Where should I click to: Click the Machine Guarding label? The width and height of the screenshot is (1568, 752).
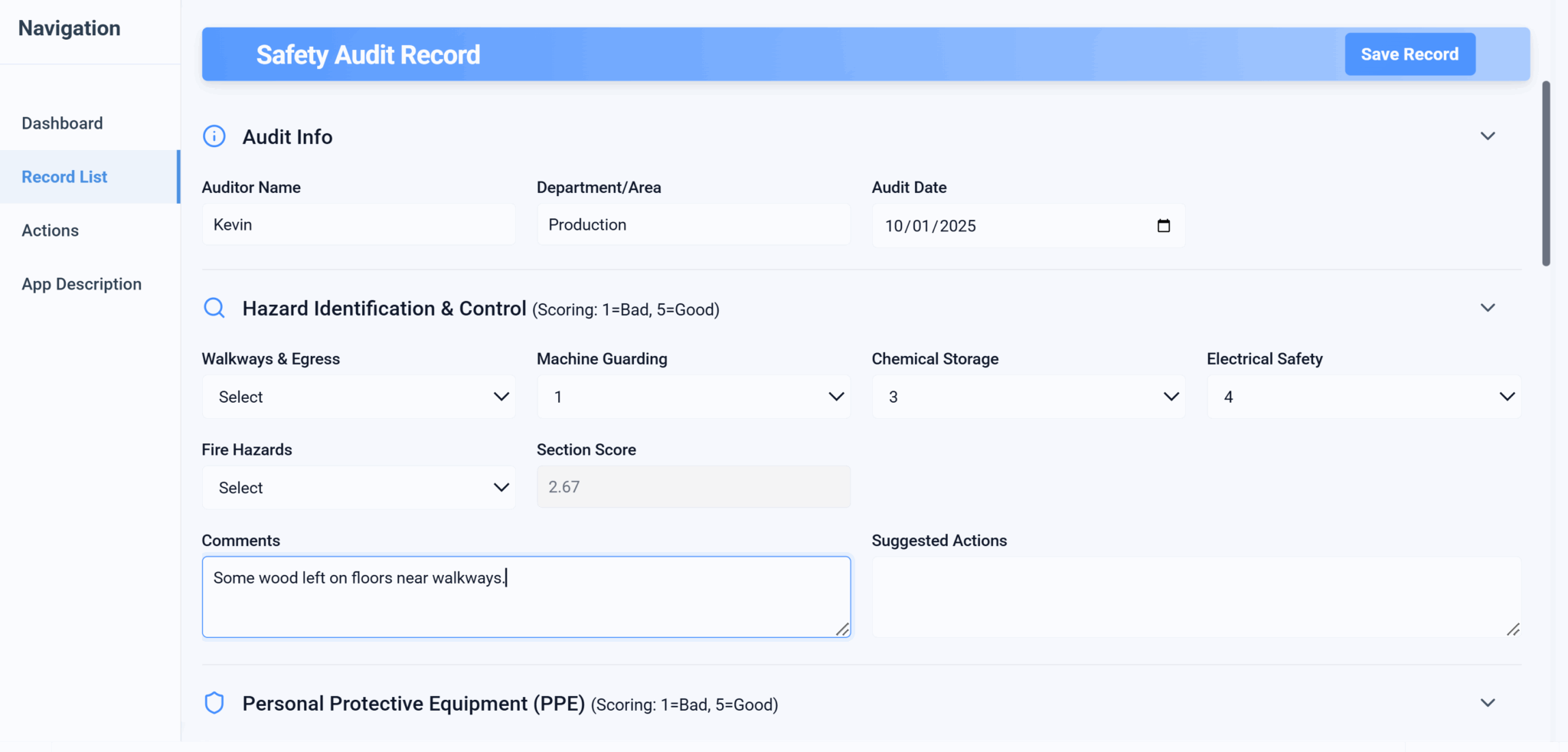point(602,358)
